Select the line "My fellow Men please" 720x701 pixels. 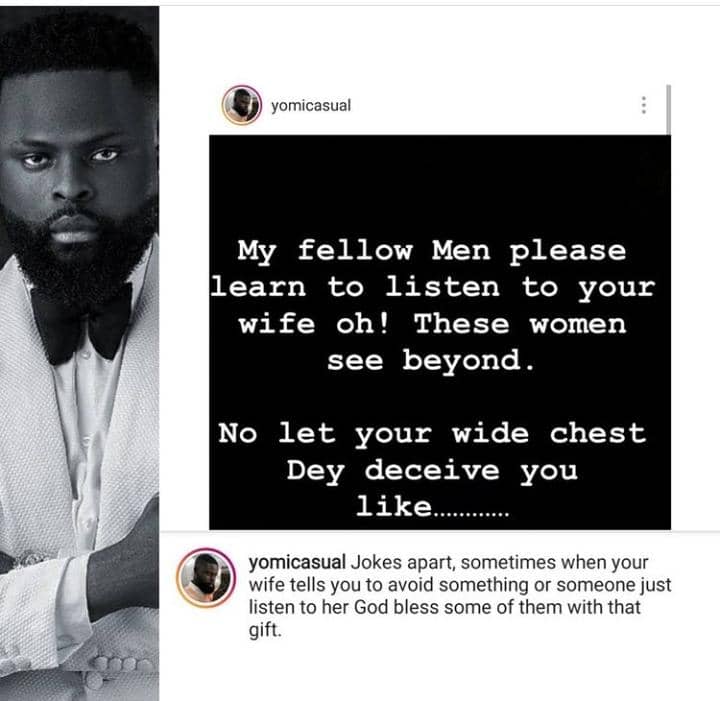(x=432, y=252)
